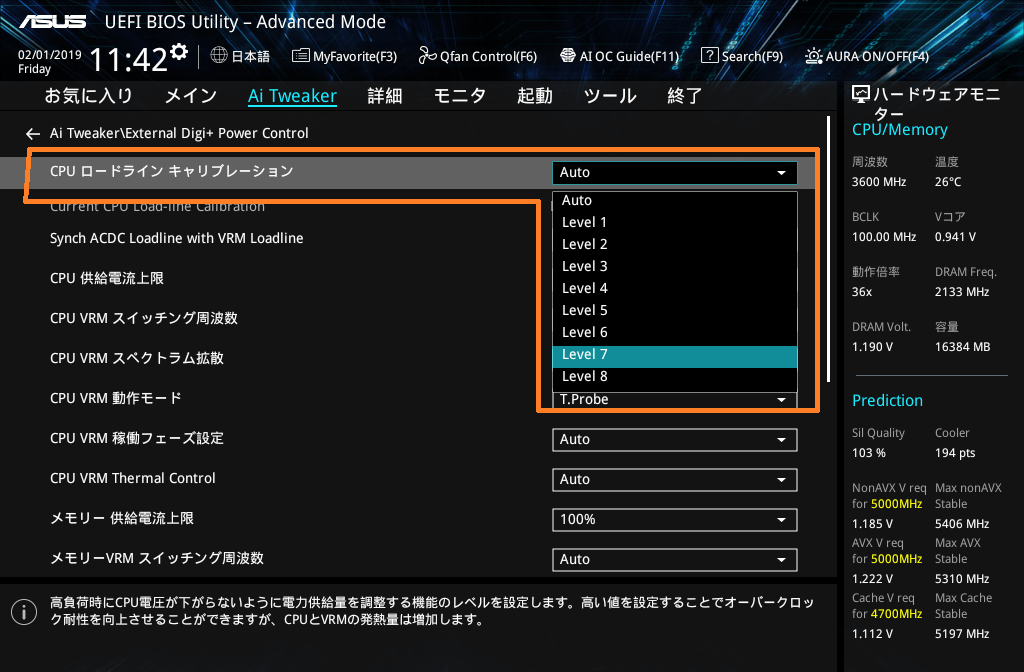This screenshot has width=1024, height=672.
Task: Go to the 終了 tab
Action: [x=684, y=96]
